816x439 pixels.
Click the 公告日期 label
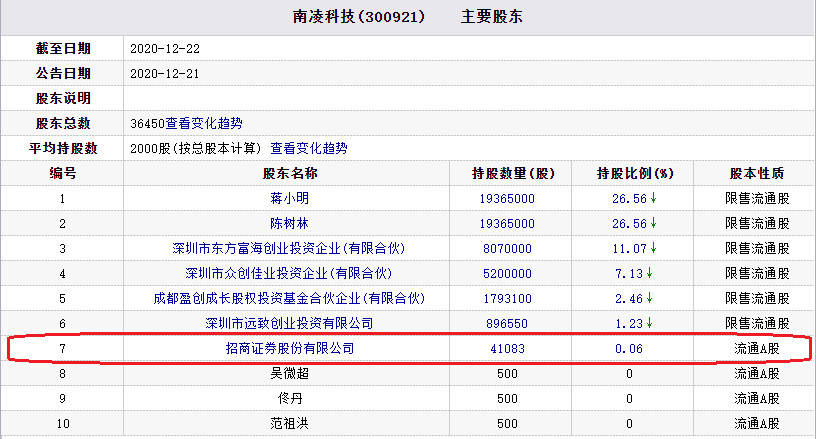point(63,73)
